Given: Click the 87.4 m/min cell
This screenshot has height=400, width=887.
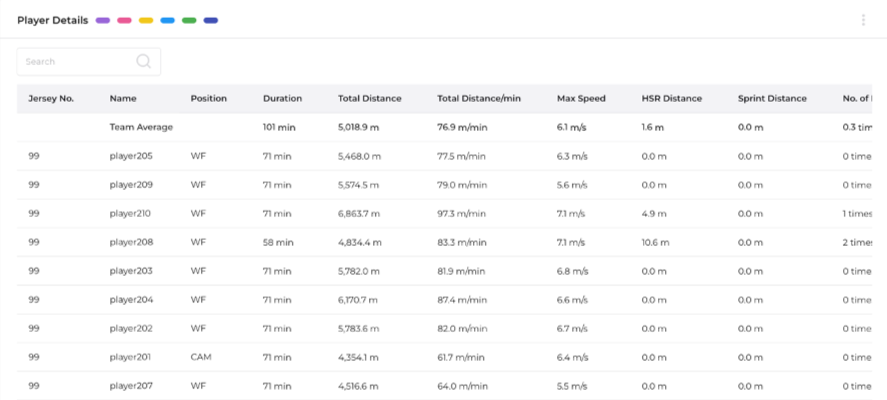Looking at the screenshot, I should click(x=462, y=300).
